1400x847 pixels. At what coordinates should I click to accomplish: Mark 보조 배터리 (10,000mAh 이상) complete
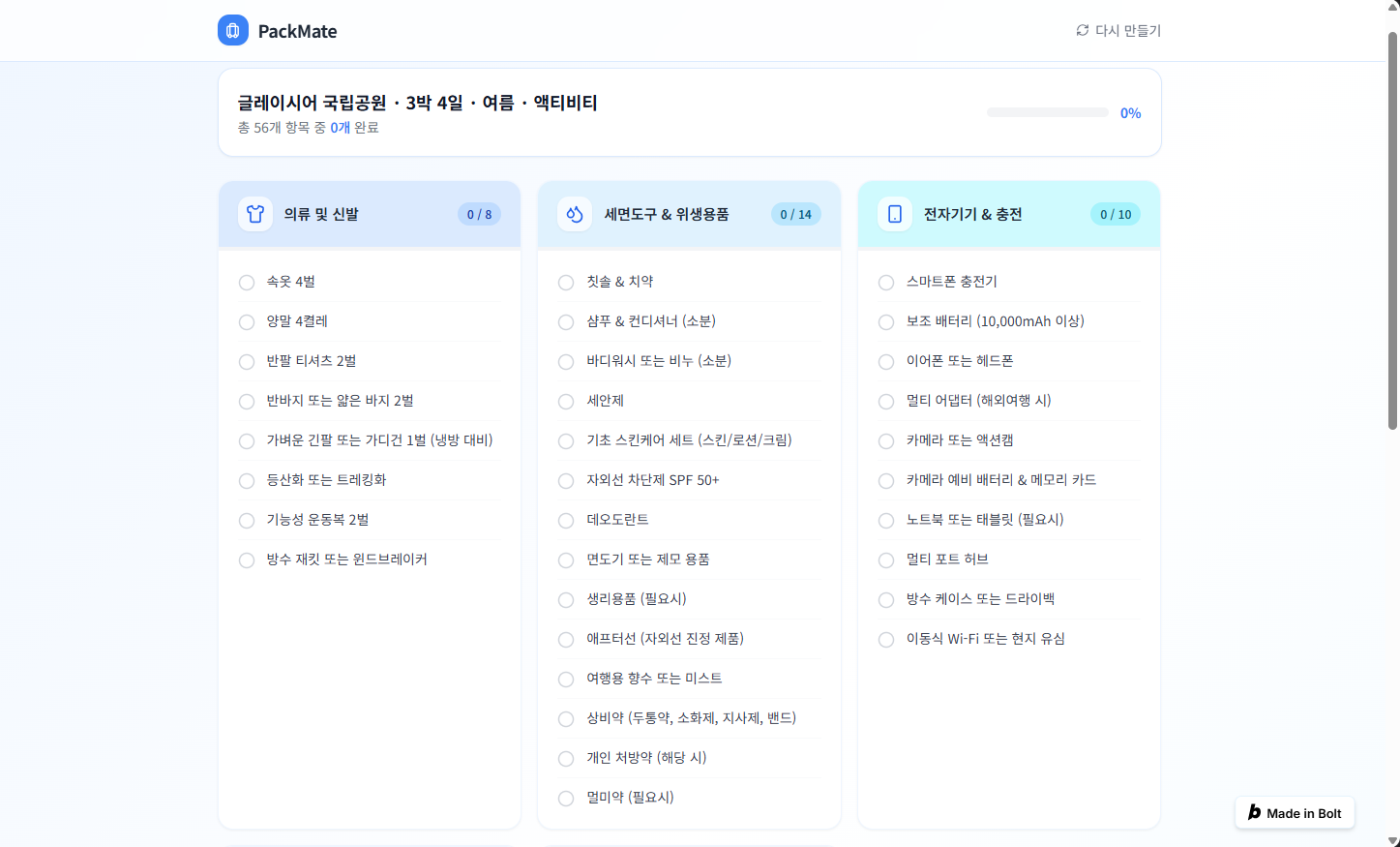coord(886,321)
